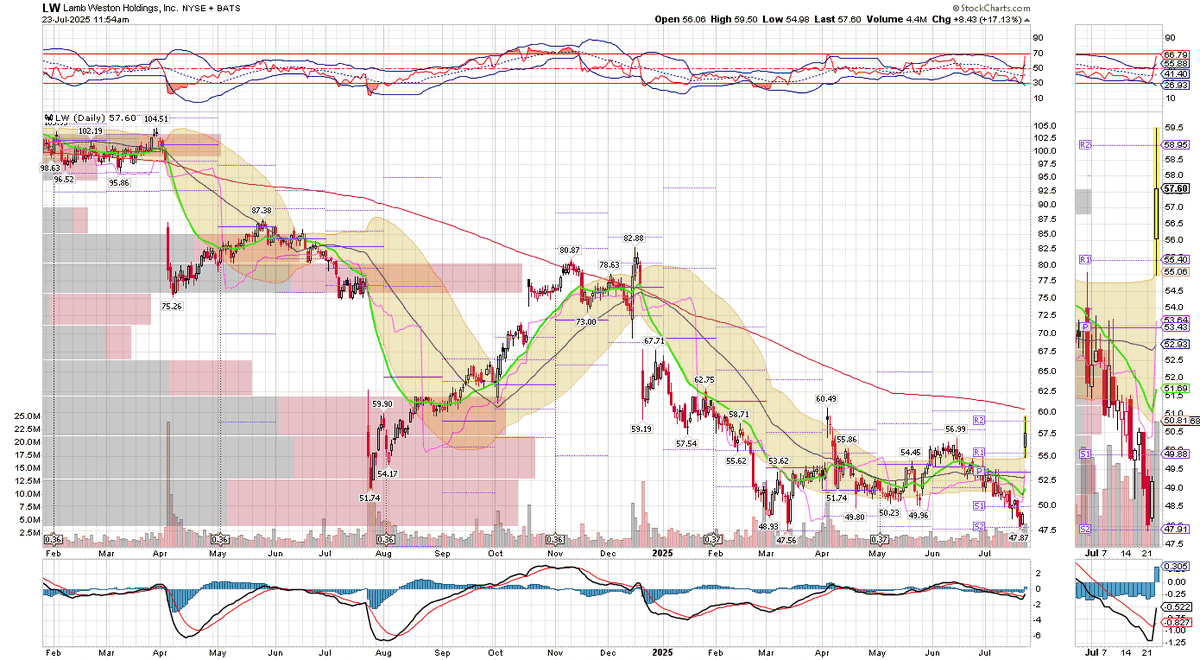Screen dimensions: 1200x660
Task: Click the 60.49 price high annotation
Action: tap(826, 398)
